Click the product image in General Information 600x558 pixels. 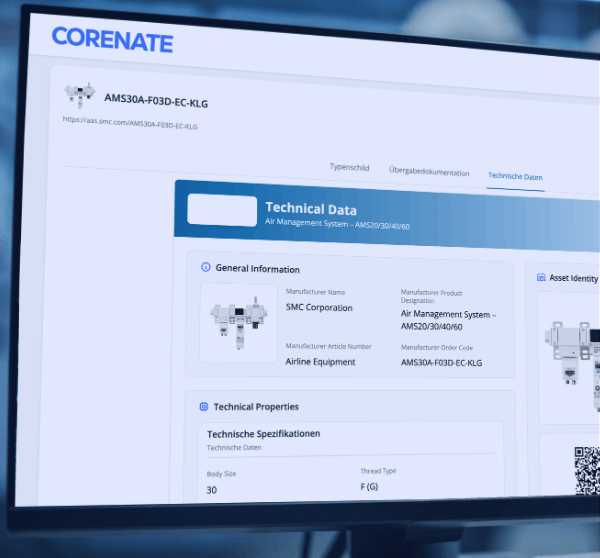tap(238, 323)
